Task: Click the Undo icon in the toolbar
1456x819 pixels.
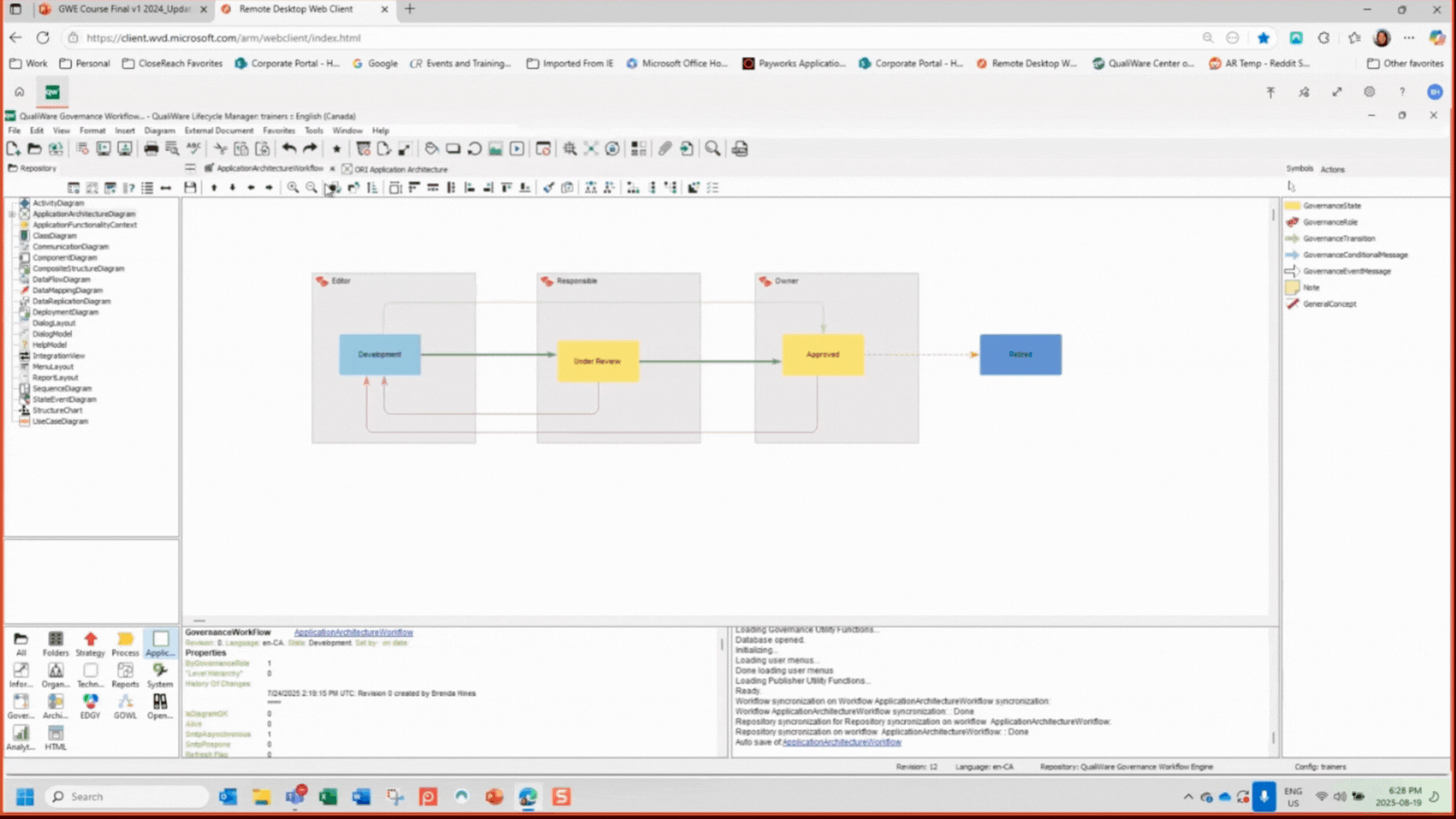Action: coord(289,149)
